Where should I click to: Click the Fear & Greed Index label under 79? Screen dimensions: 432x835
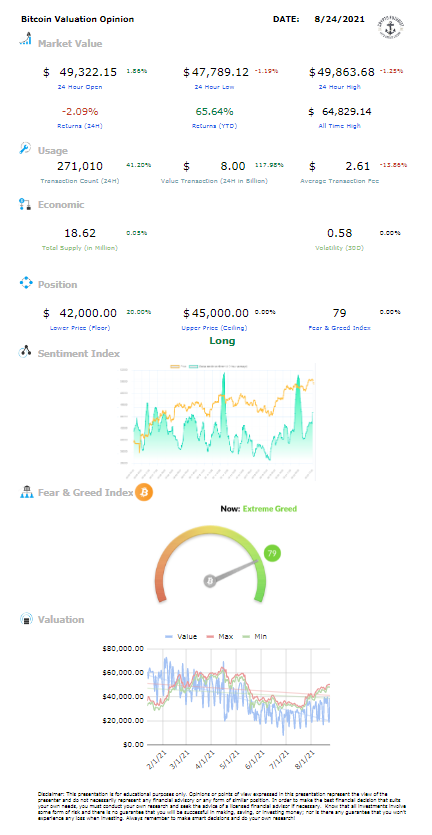coord(339,328)
